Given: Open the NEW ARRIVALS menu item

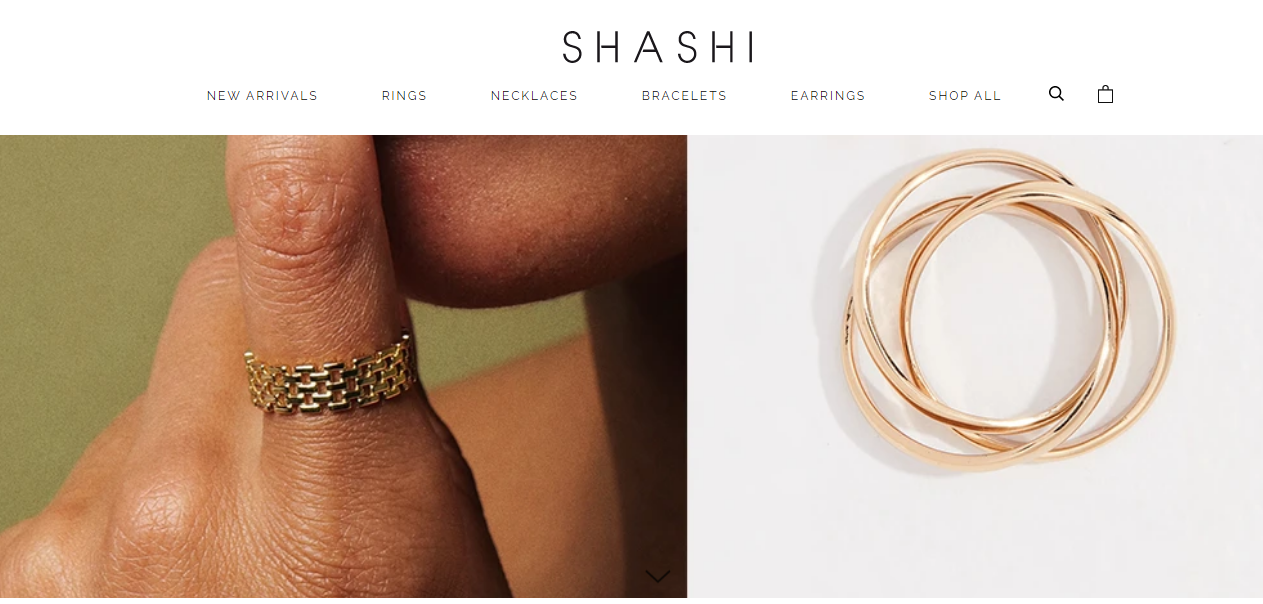Looking at the screenshot, I should click(262, 96).
